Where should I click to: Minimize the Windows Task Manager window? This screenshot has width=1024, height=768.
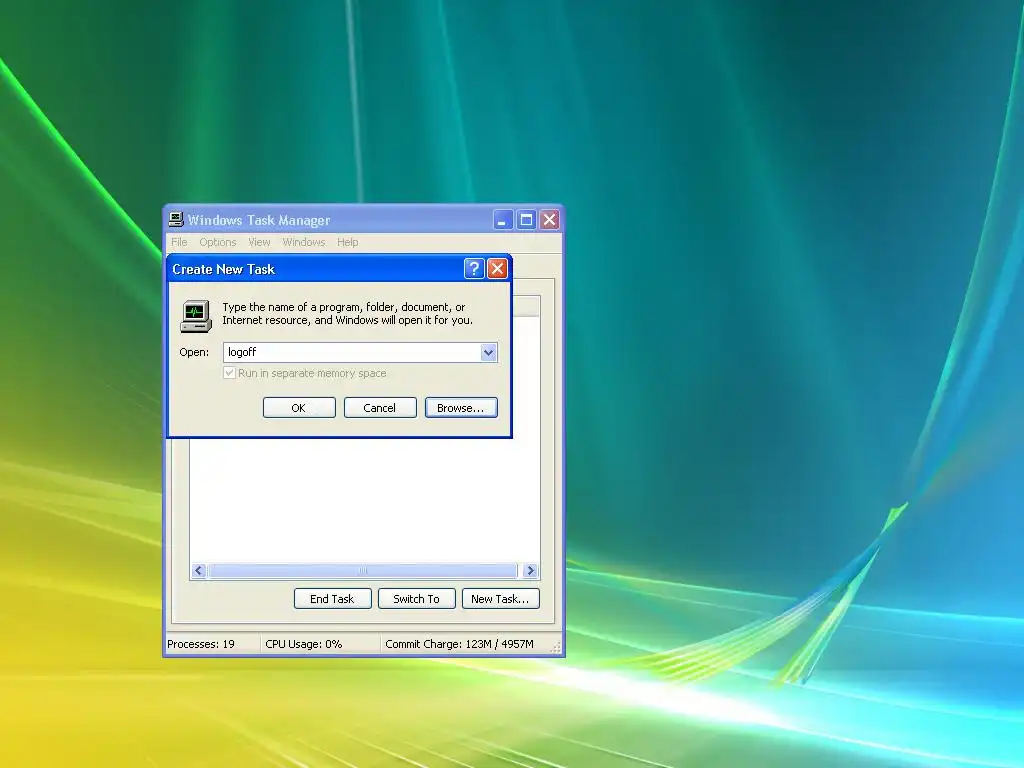pos(503,220)
